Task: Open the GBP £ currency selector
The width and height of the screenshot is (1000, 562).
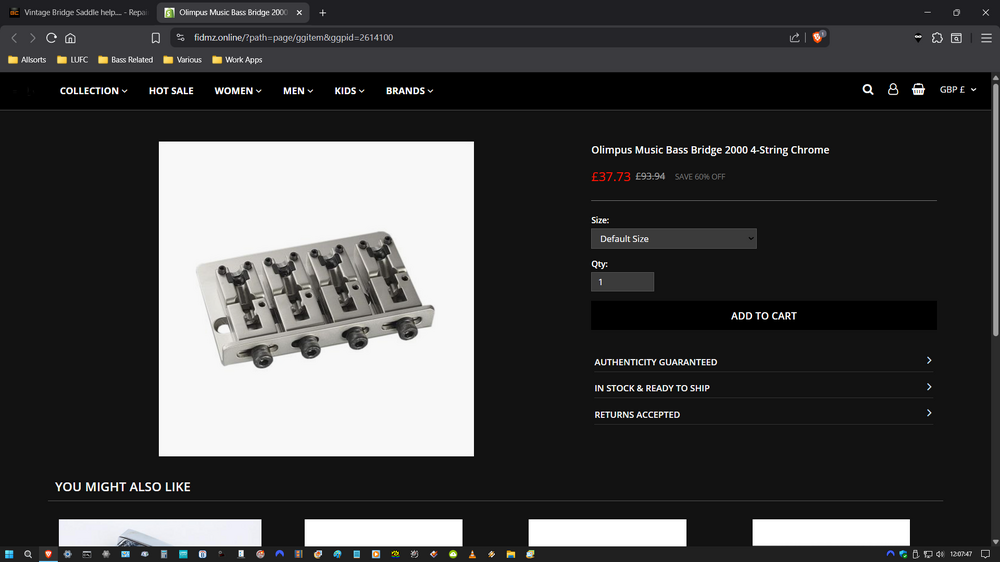Action: 957,90
